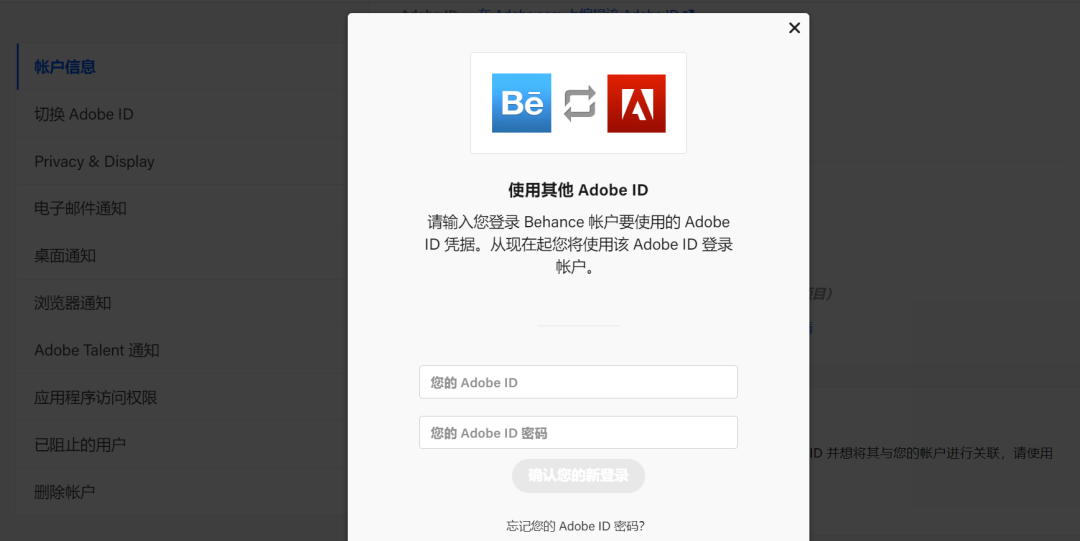Open 浏览器通知 settings
Screen dimensions: 1080x541
[183, 303]
